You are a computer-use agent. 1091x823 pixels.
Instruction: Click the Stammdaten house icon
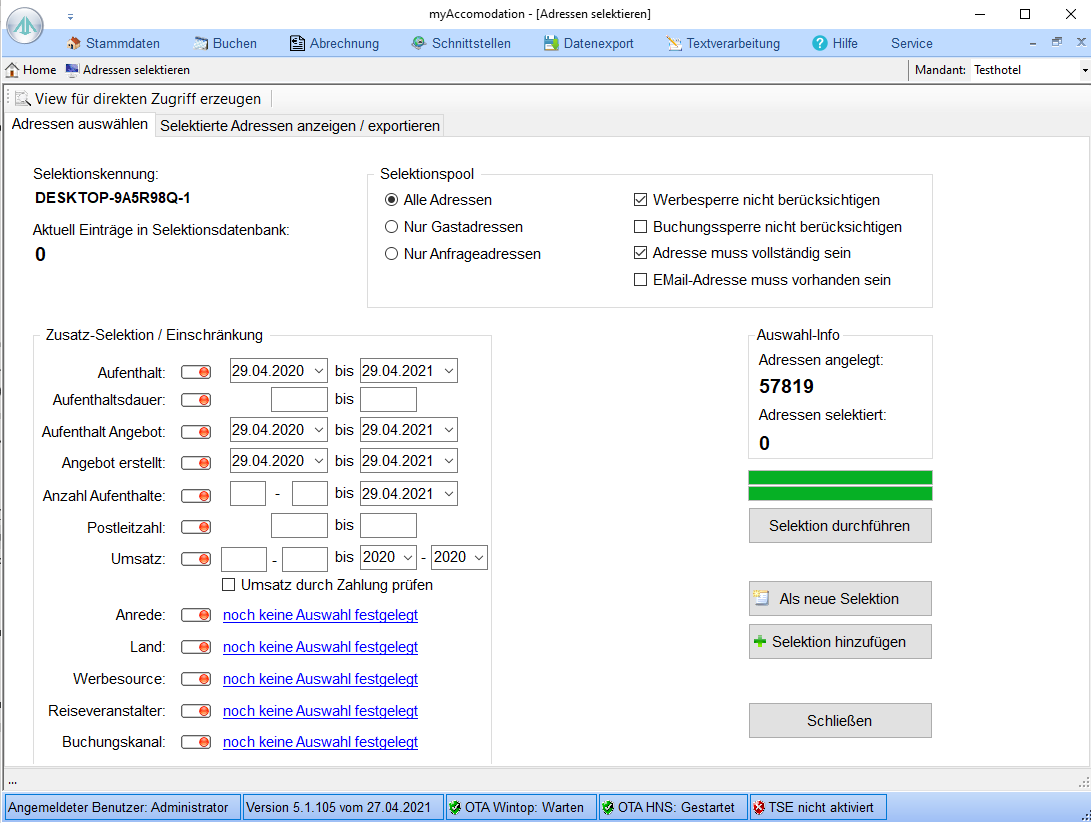tap(74, 43)
